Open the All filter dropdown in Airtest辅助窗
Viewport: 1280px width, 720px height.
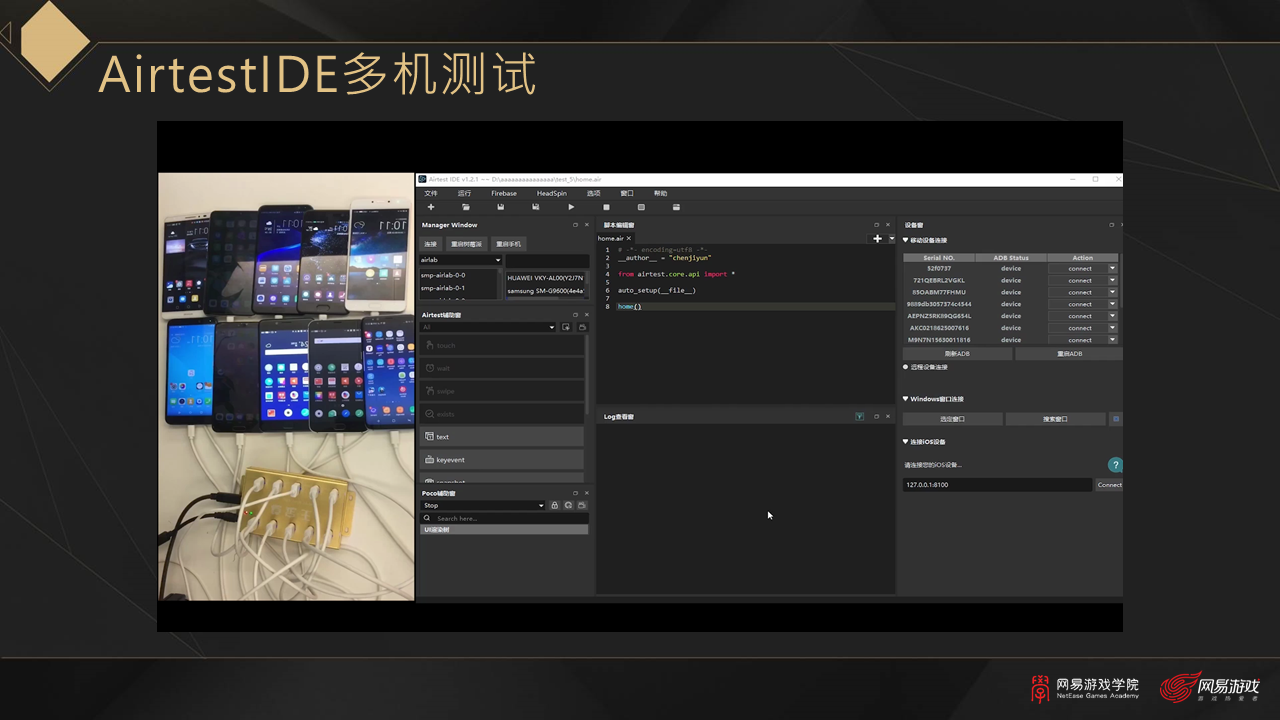click(x=489, y=327)
